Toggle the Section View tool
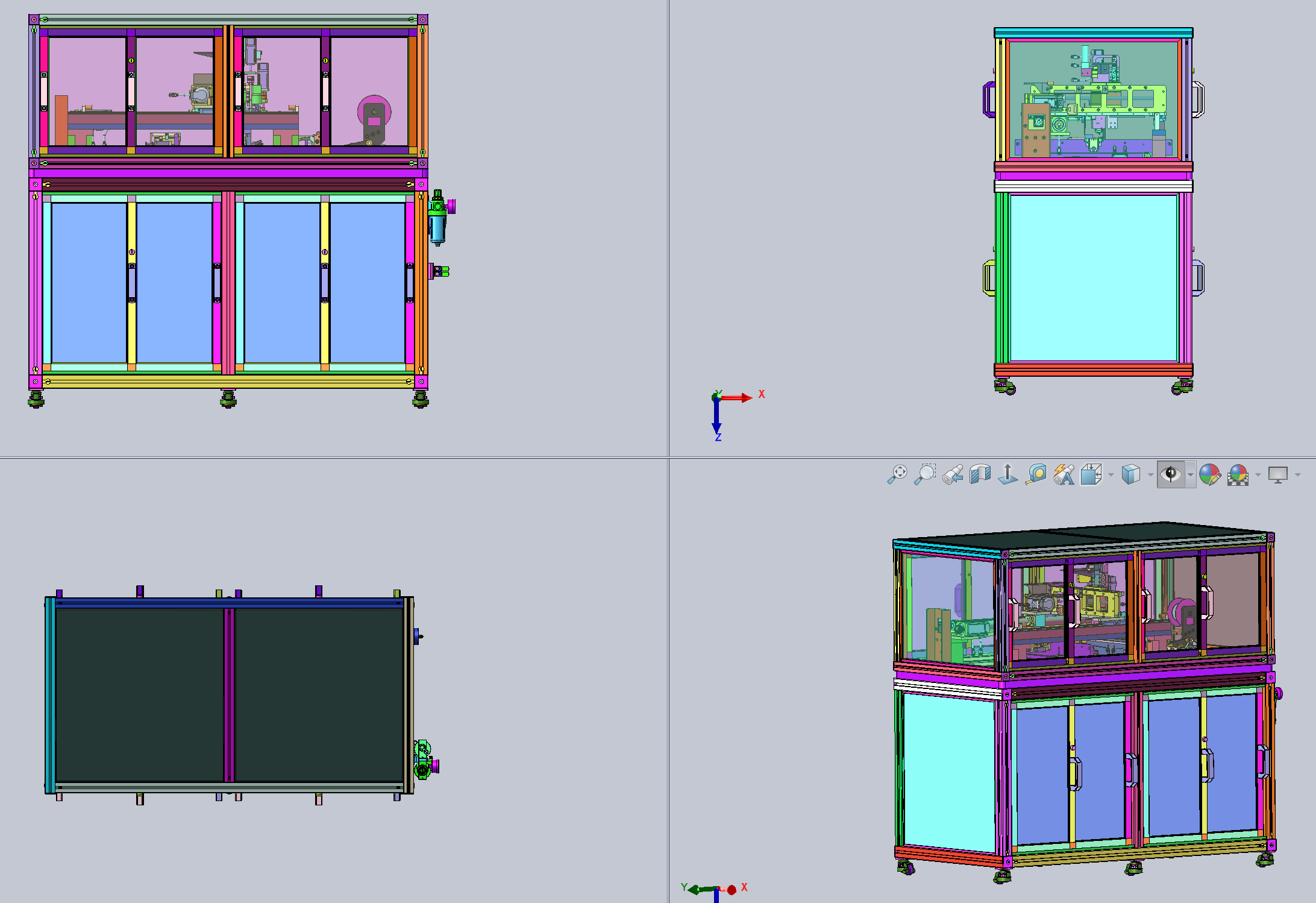Image resolution: width=1316 pixels, height=903 pixels. [x=980, y=474]
